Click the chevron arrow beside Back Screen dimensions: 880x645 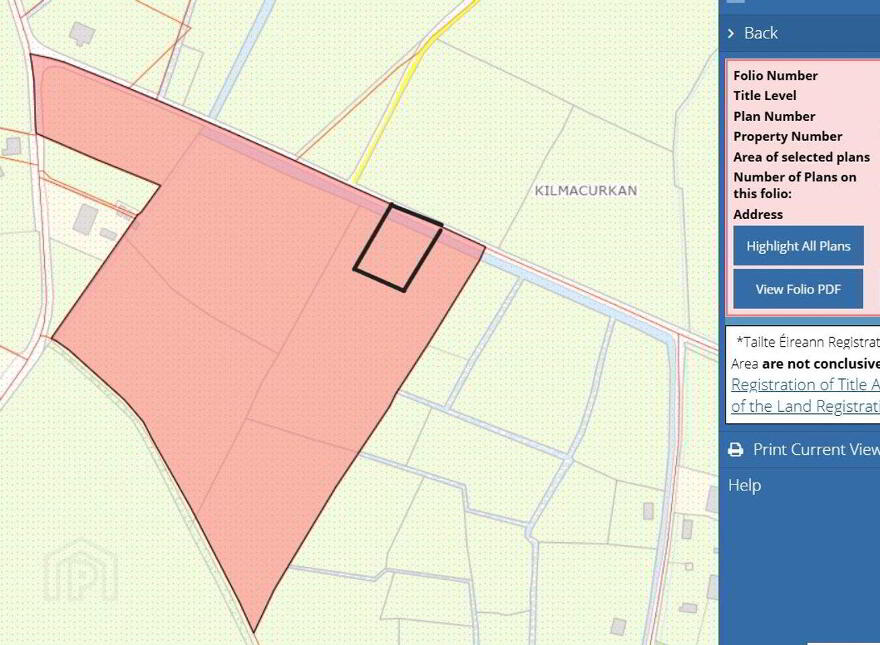(731, 34)
